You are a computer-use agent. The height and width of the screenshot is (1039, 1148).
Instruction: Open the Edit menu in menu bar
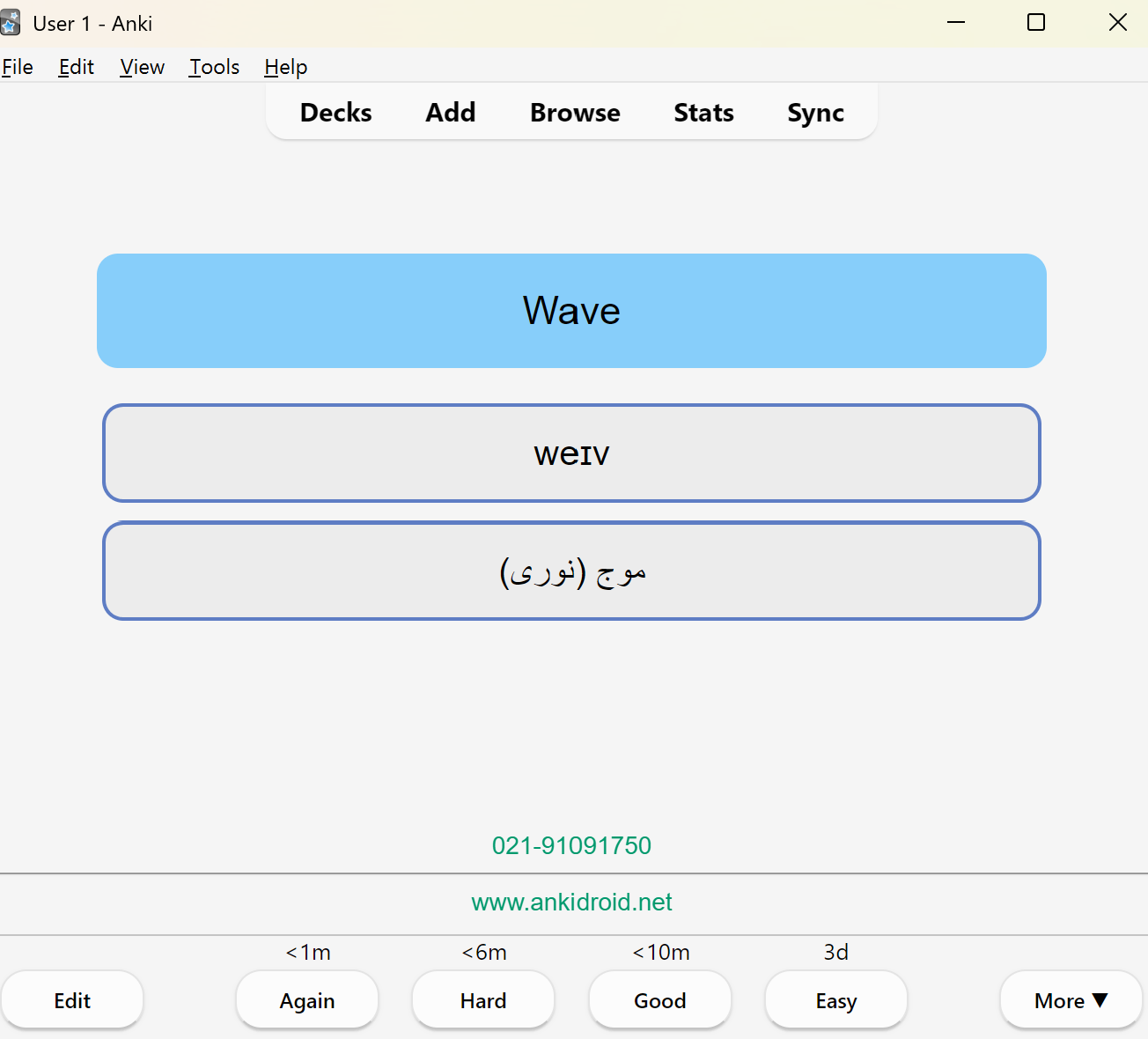coord(77,67)
